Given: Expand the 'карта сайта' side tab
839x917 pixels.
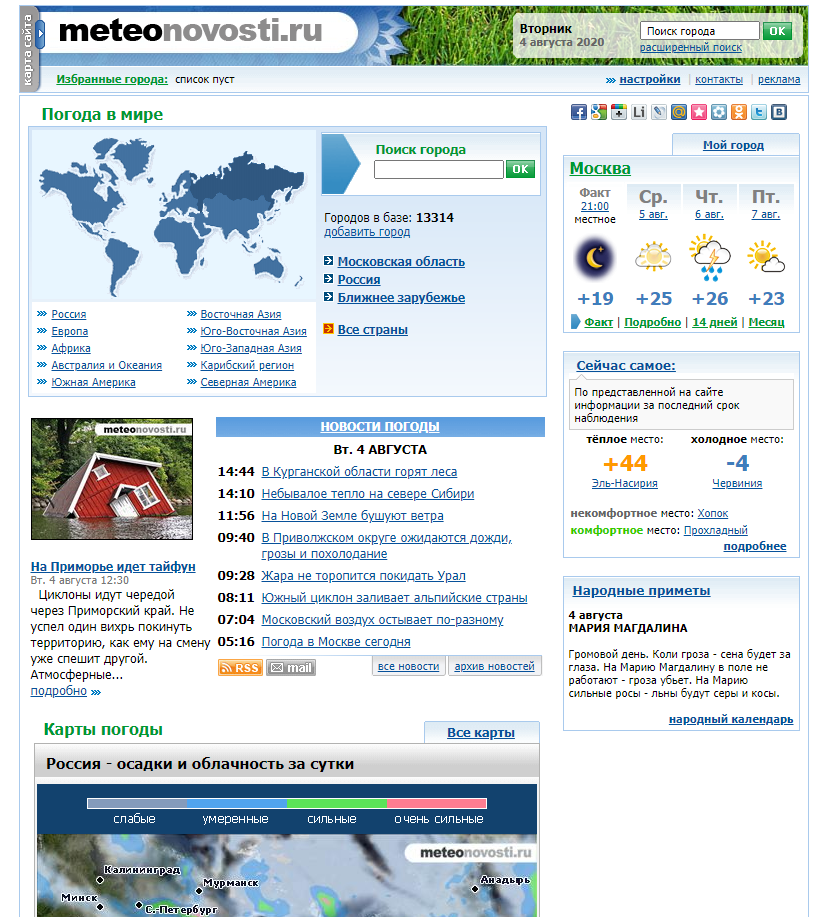Looking at the screenshot, I should (x=29, y=50).
